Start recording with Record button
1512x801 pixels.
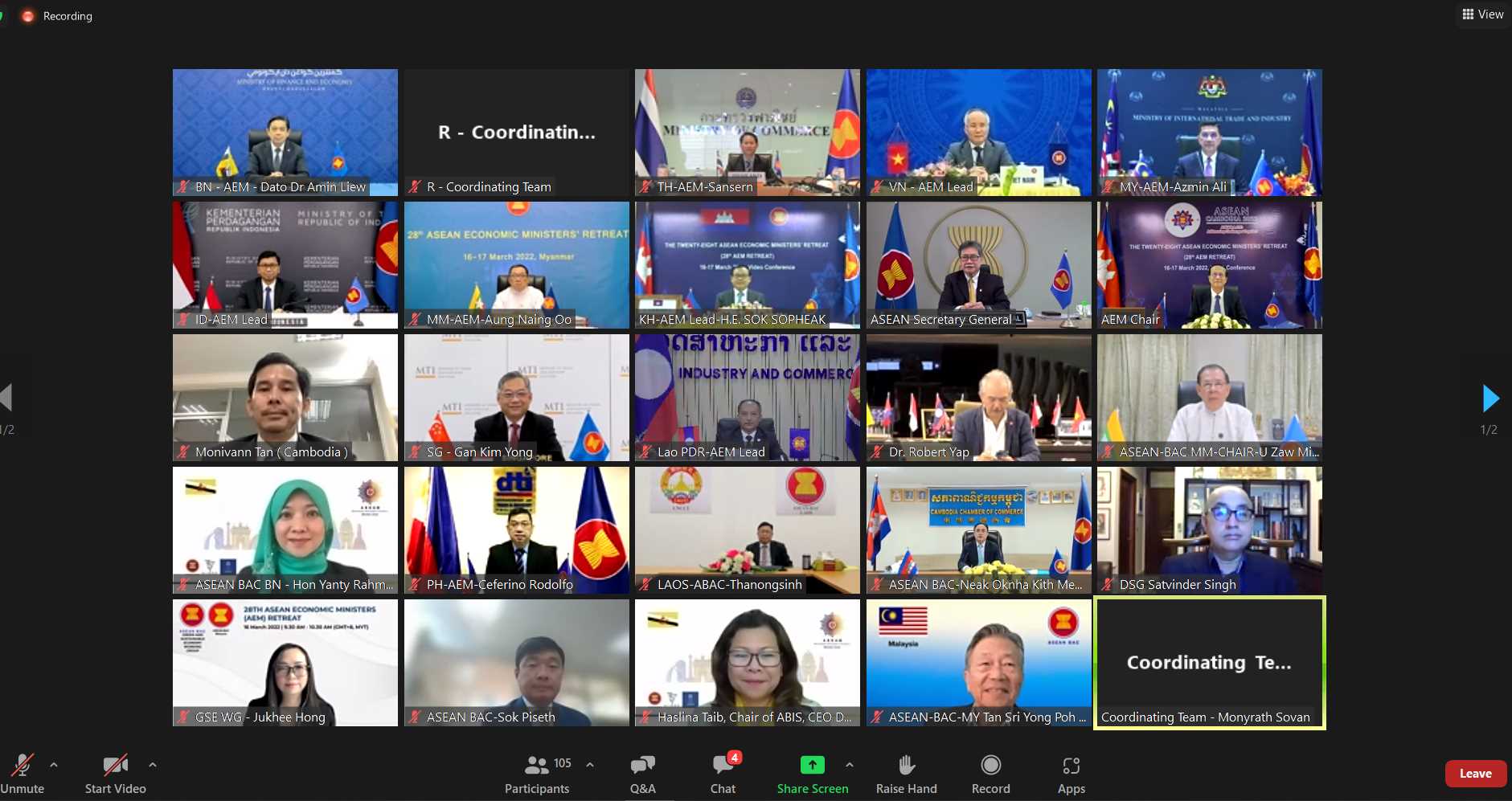[x=991, y=774]
